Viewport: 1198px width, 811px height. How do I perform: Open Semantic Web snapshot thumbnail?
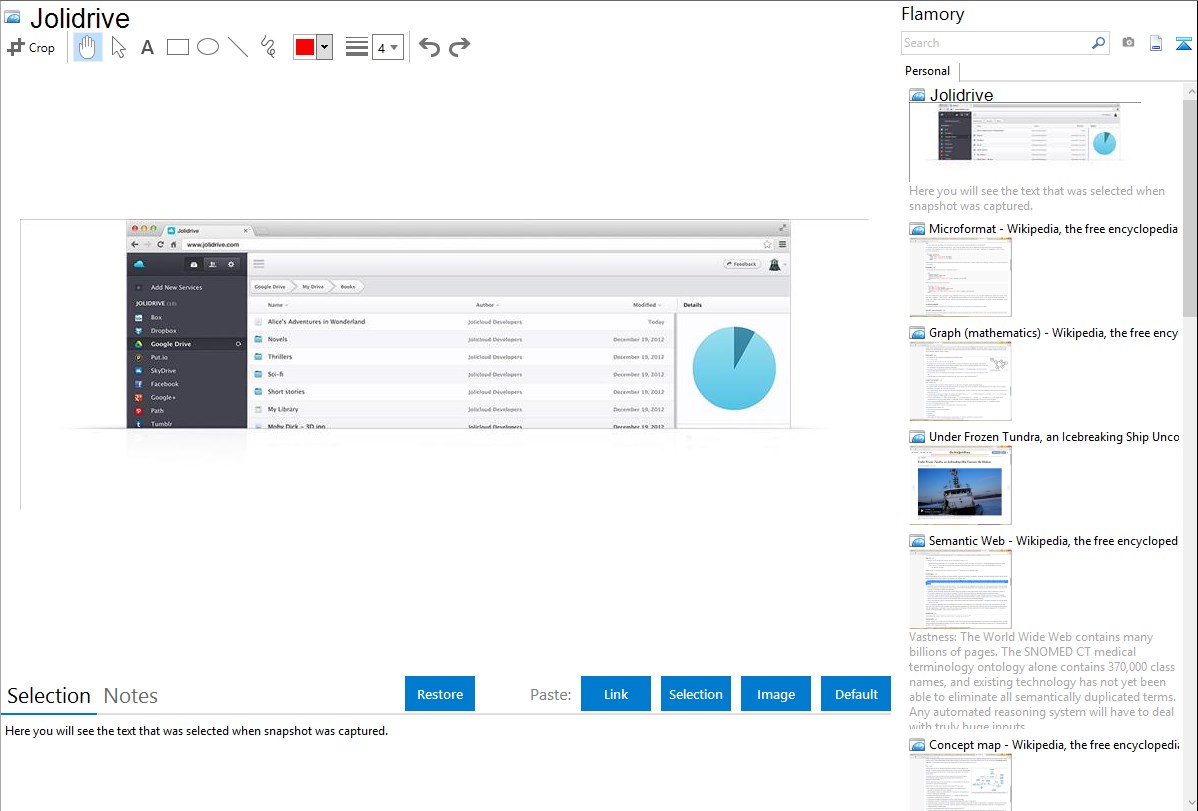pos(960,589)
